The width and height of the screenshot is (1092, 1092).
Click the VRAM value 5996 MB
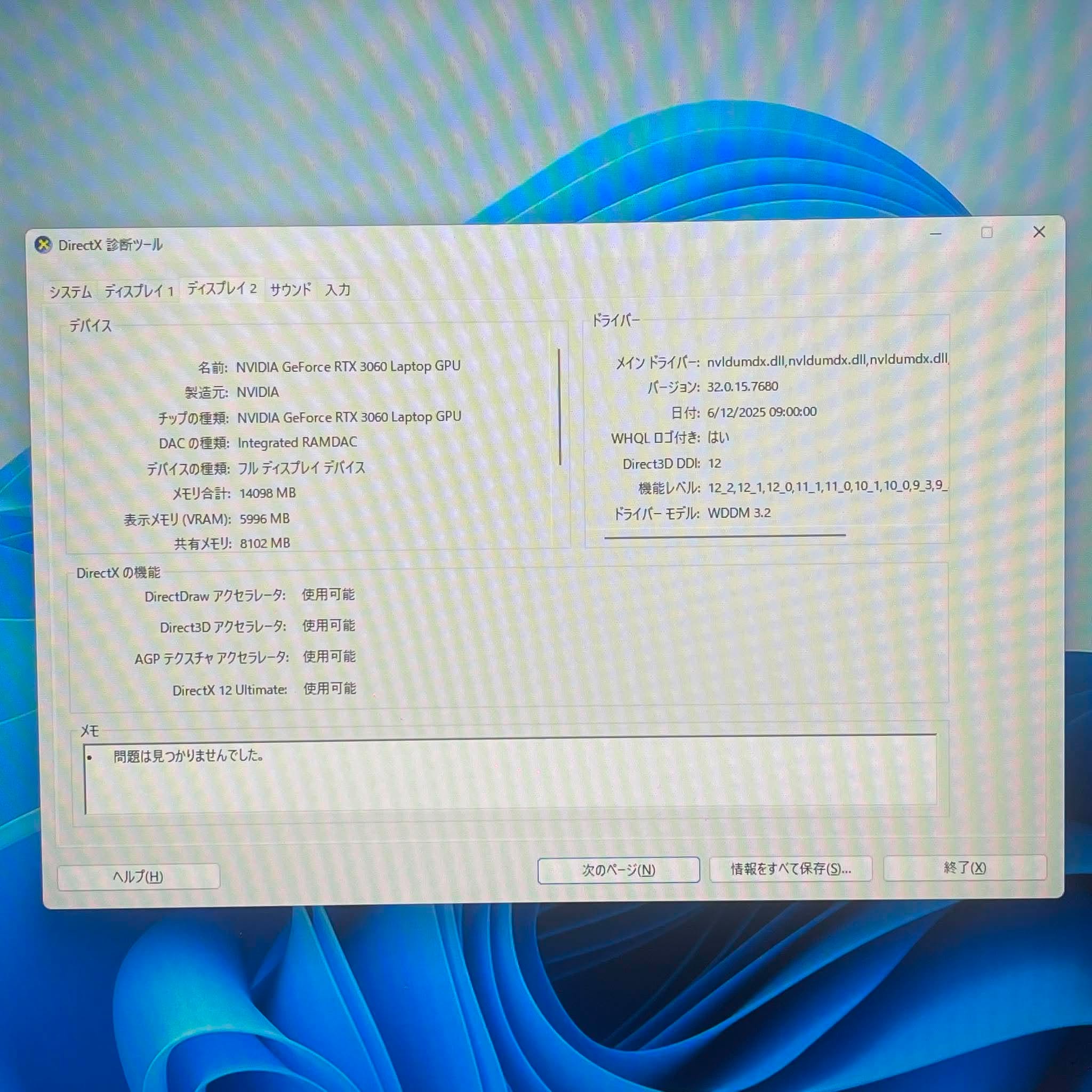[x=264, y=518]
